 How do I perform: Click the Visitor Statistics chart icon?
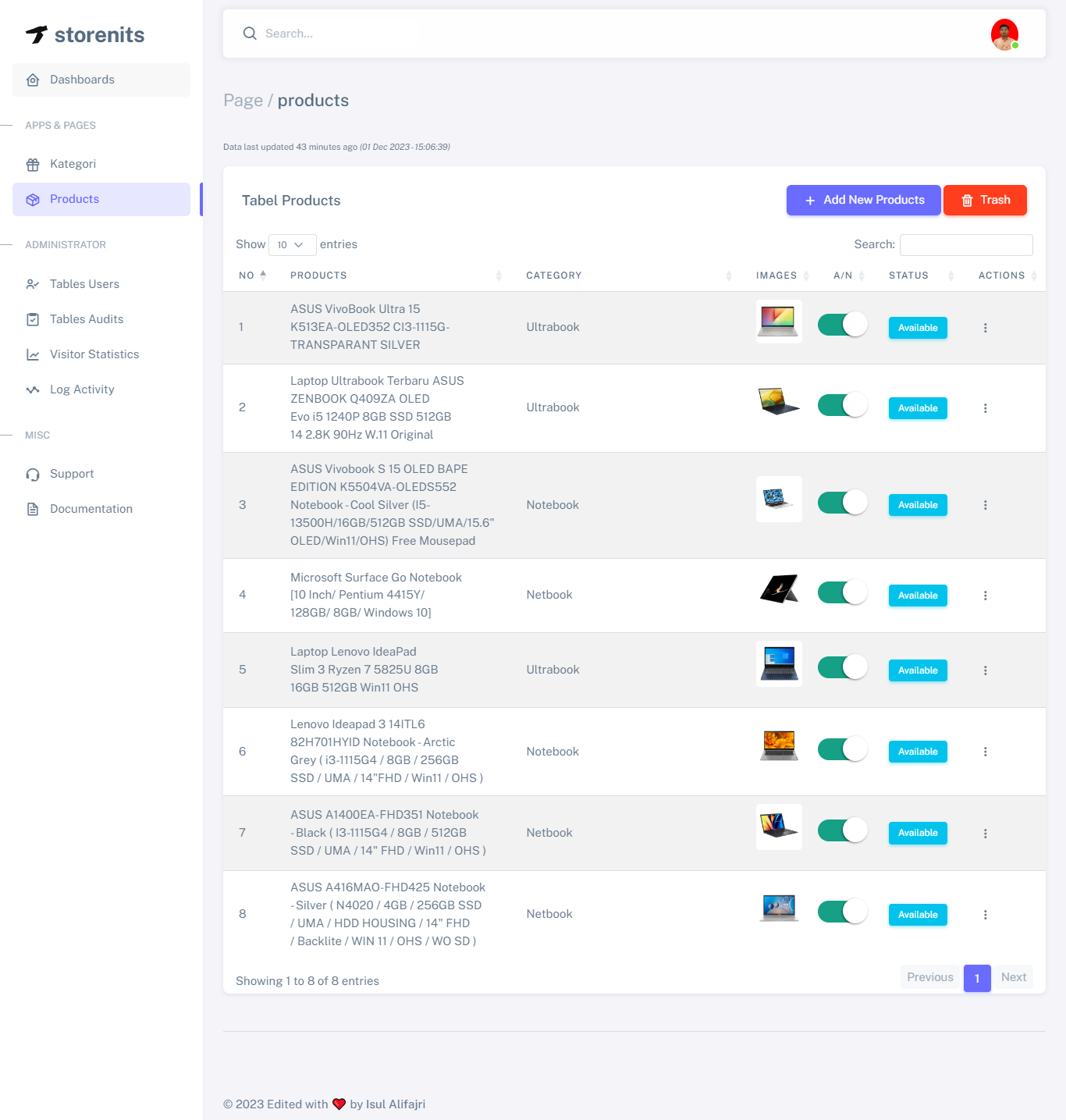pos(33,355)
